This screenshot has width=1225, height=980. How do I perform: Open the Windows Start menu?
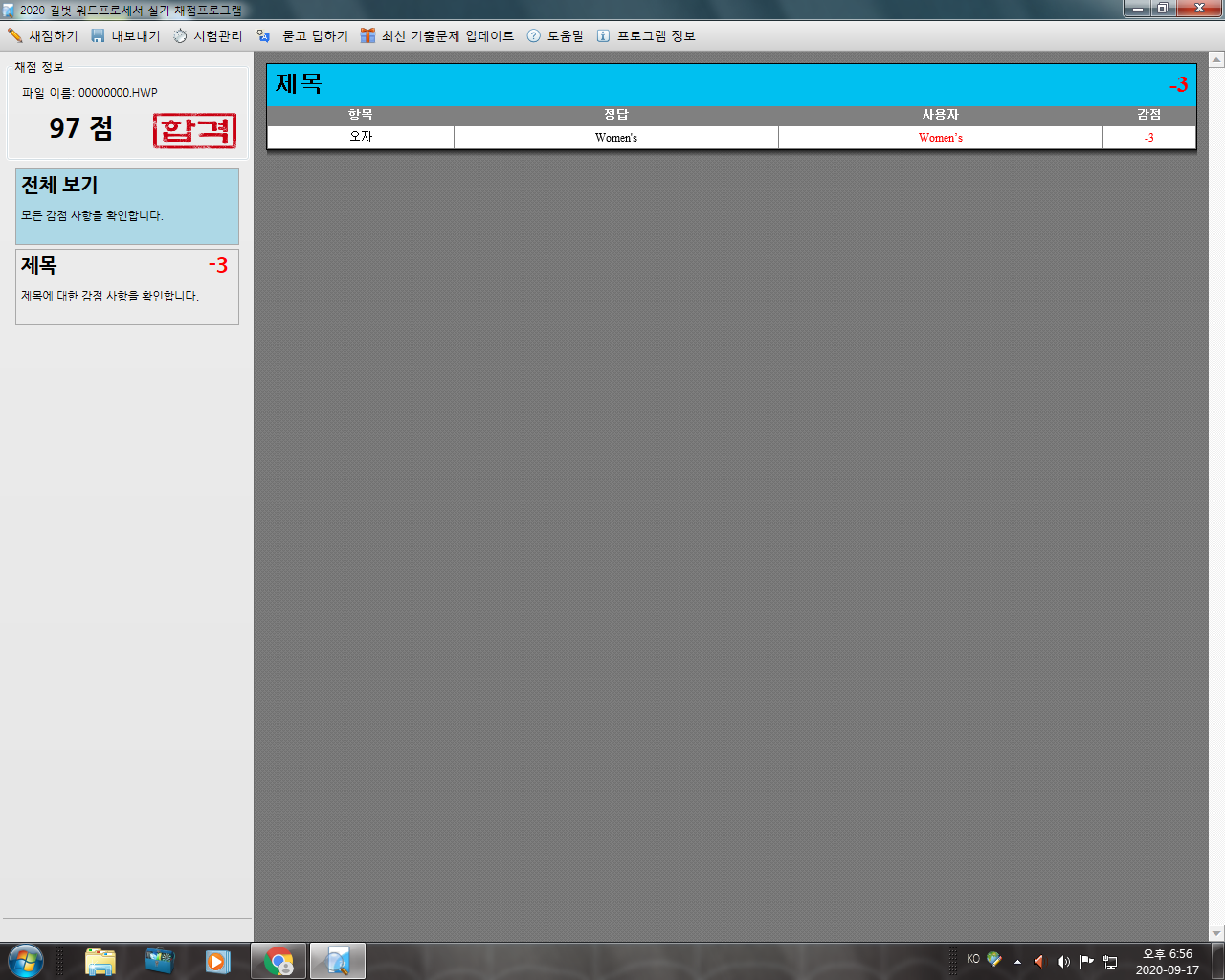click(26, 961)
